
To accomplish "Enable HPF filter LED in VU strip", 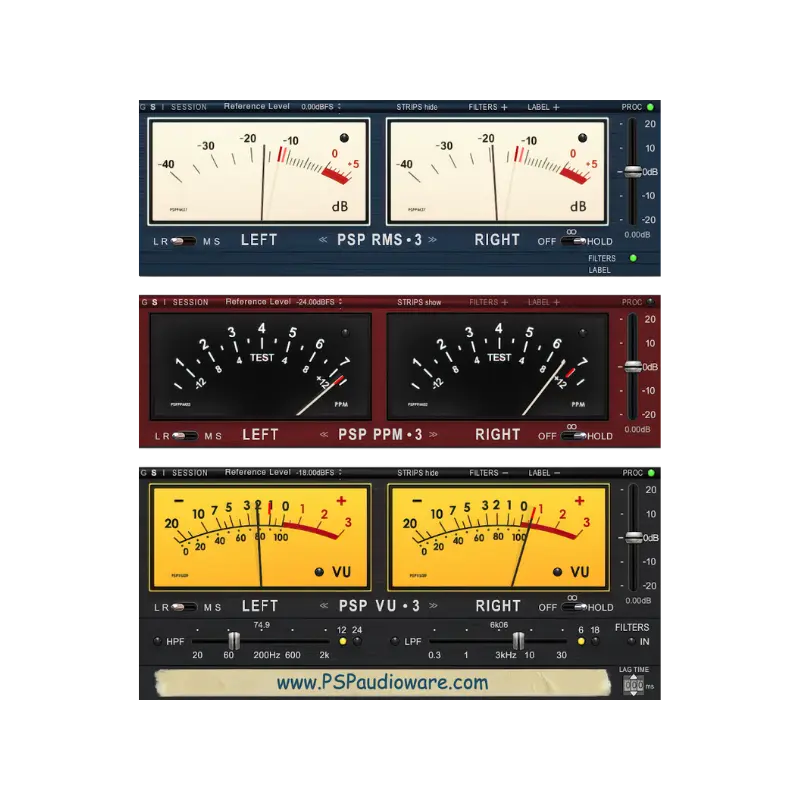I will coord(157,641).
